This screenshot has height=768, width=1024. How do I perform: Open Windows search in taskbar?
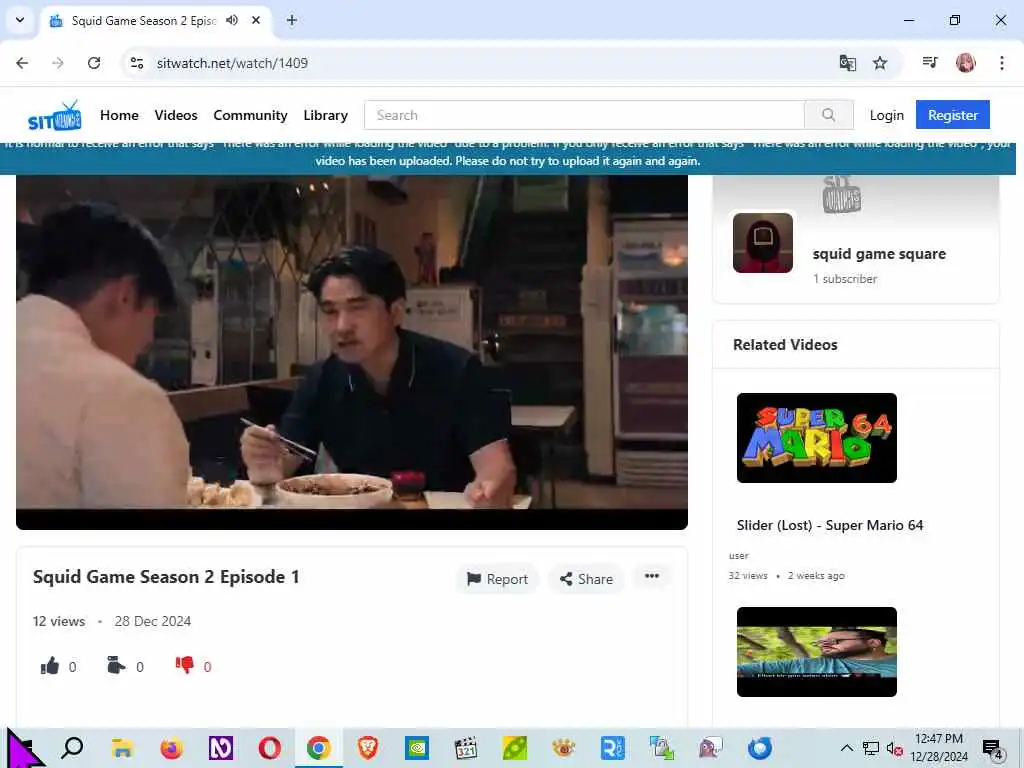click(72, 748)
